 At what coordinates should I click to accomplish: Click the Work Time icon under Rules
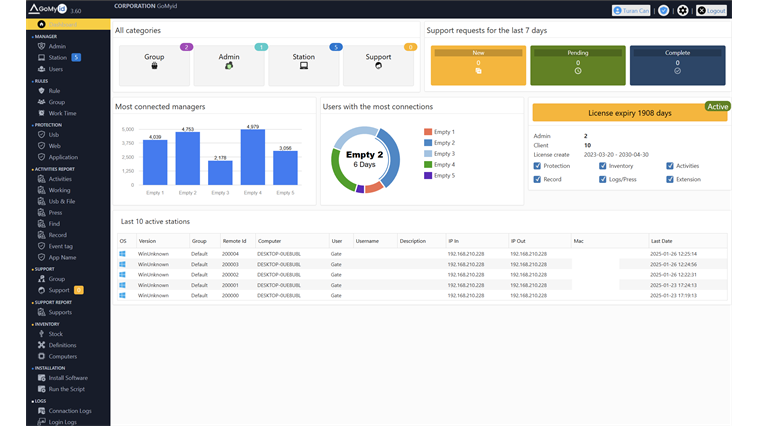click(x=41, y=113)
